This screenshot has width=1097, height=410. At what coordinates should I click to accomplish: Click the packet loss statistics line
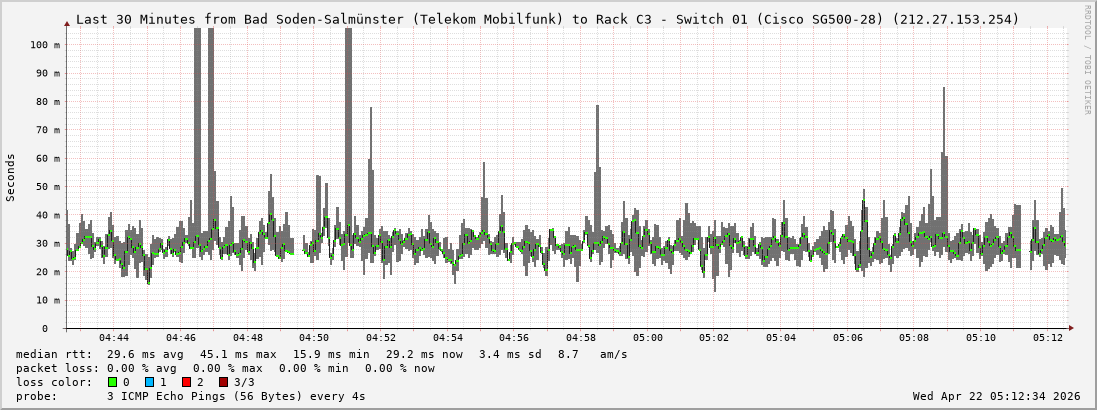(x=225, y=368)
